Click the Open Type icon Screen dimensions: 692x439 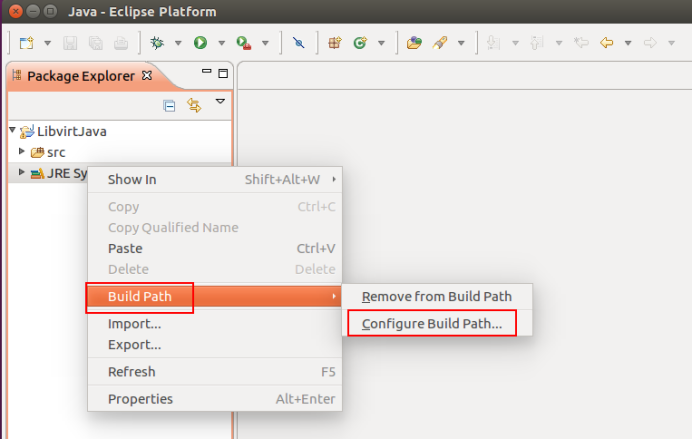pyautogui.click(x=414, y=43)
